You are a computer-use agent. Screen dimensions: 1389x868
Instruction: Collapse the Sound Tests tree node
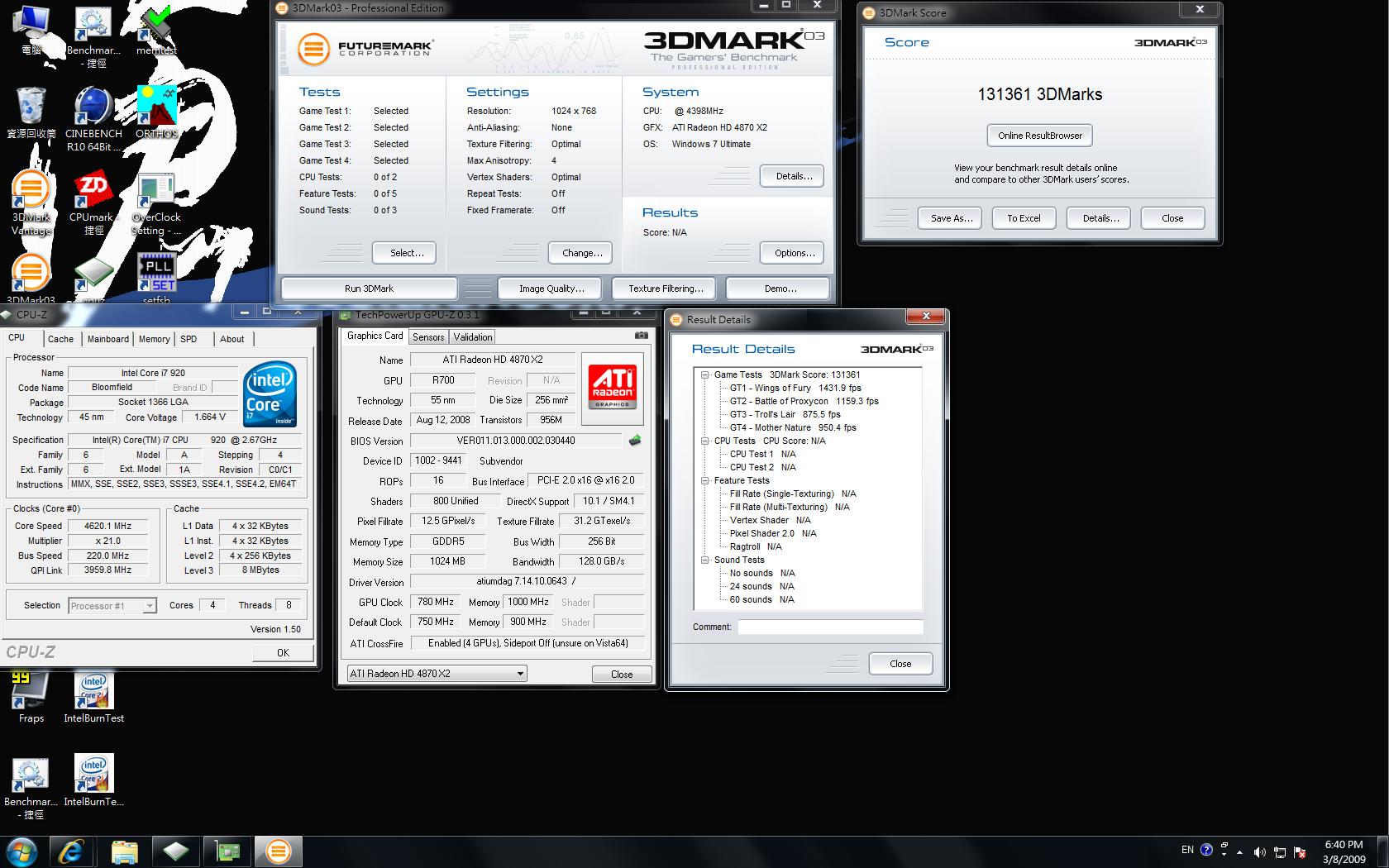(705, 560)
